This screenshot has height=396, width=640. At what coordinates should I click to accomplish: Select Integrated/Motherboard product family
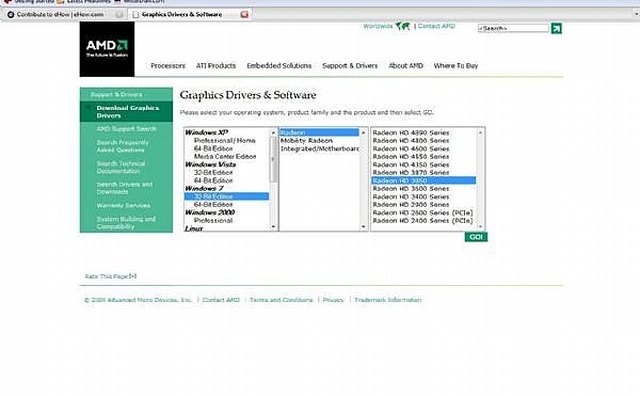(320, 149)
